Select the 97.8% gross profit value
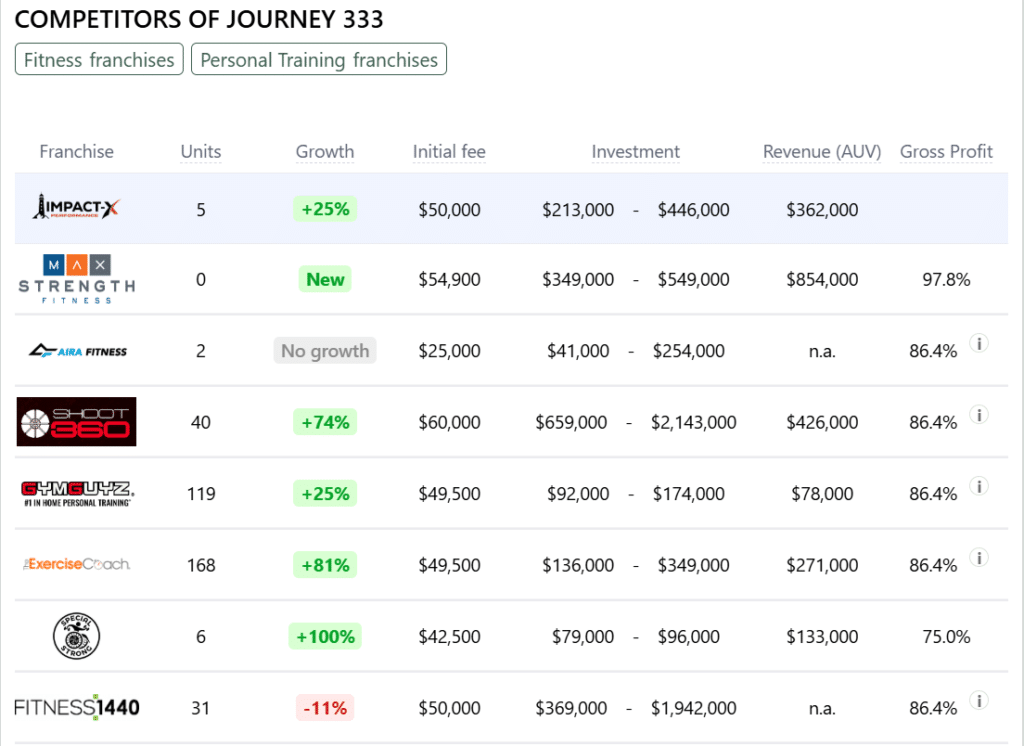The height and width of the screenshot is (746, 1024). pyautogui.click(x=946, y=280)
